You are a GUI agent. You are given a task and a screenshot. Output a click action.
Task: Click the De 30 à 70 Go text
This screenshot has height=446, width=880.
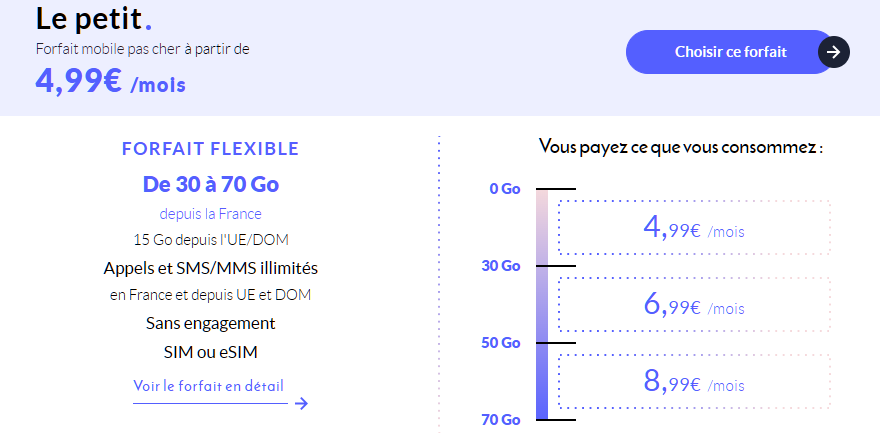coord(210,184)
